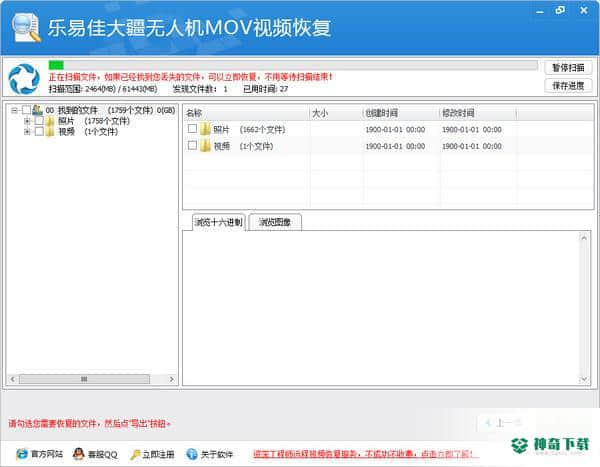Select the 照片 (1758个文件) tree item
The height and width of the screenshot is (467, 600).
(94, 121)
